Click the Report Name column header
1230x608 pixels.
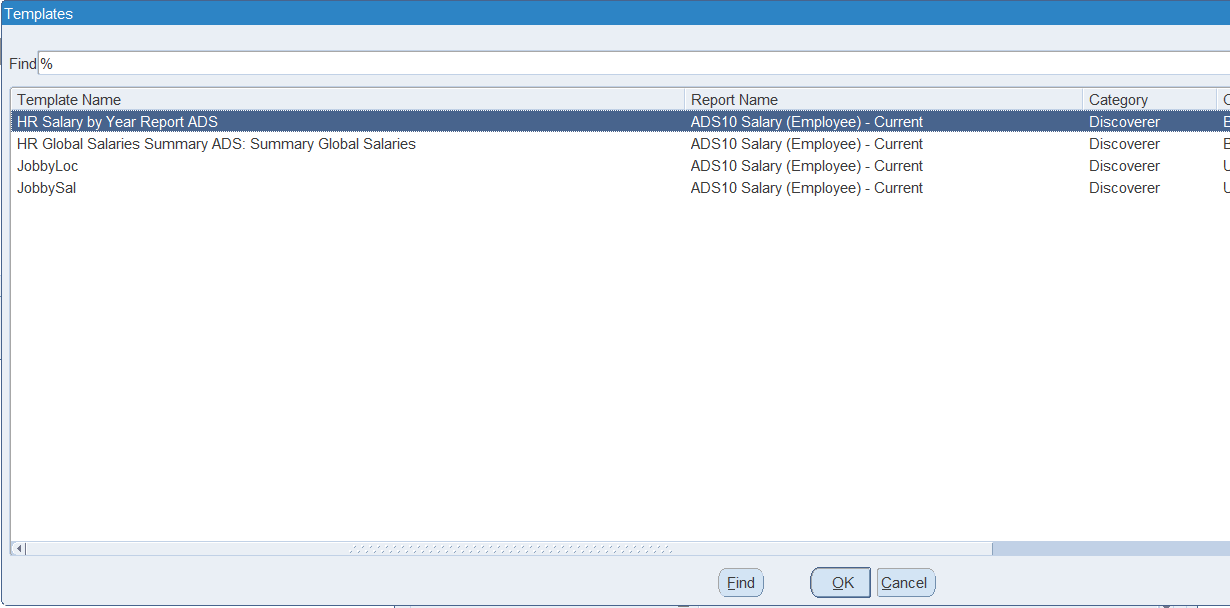[x=884, y=100]
